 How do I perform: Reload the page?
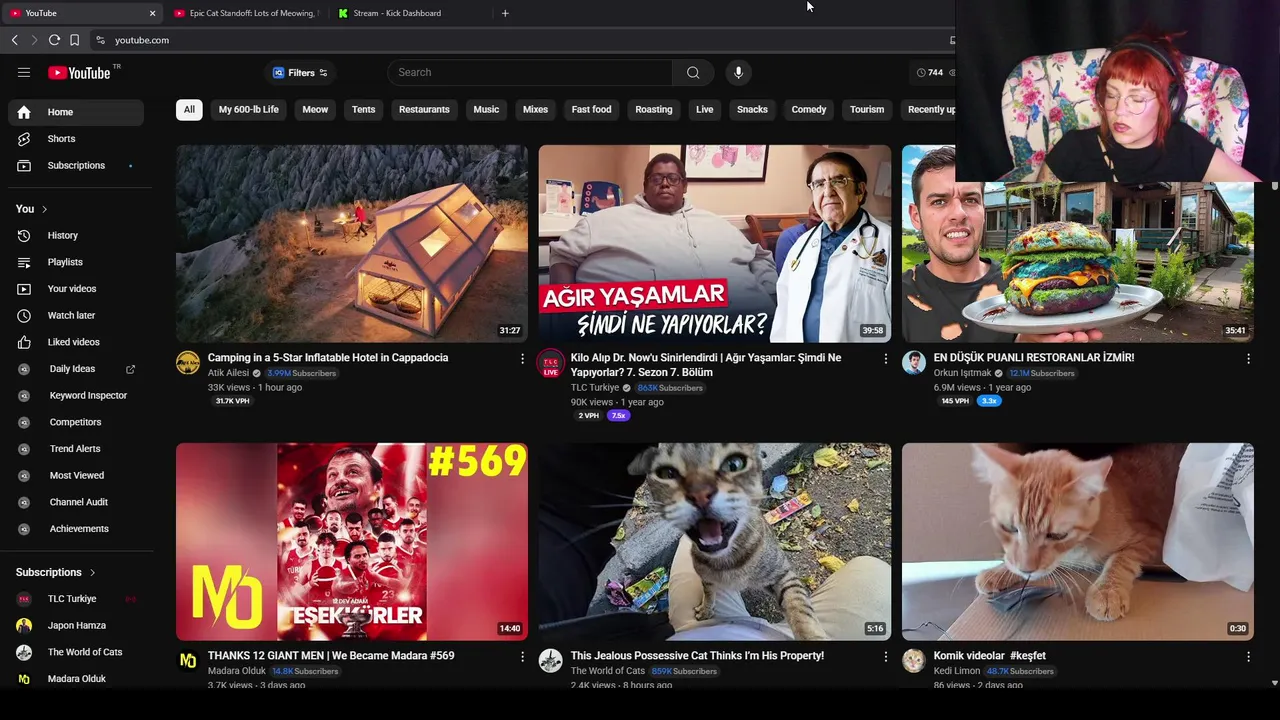click(x=54, y=40)
